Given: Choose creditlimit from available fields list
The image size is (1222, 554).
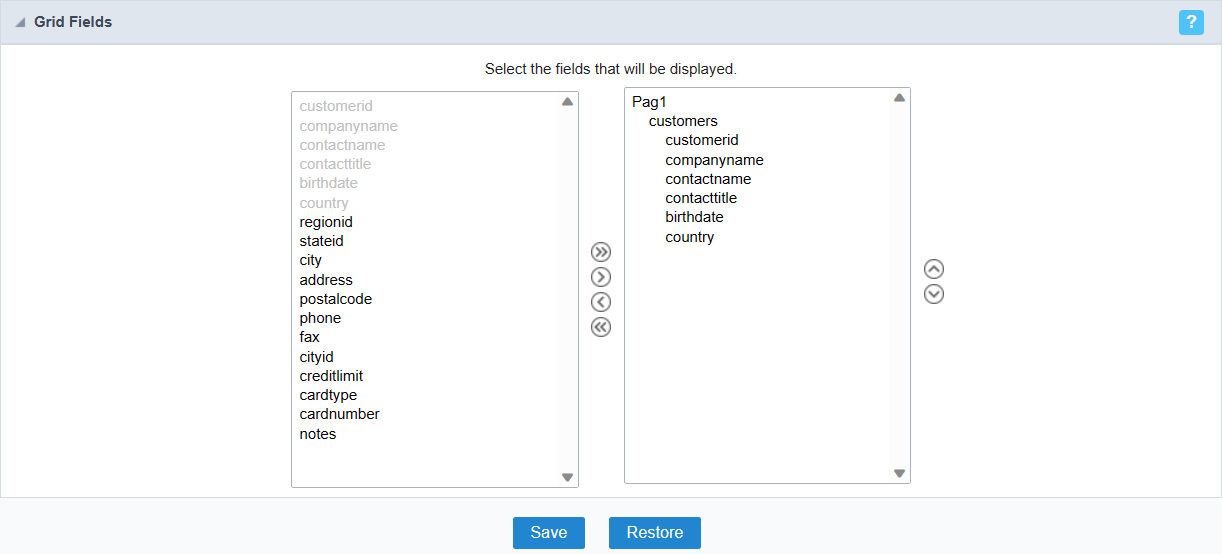Looking at the screenshot, I should [331, 376].
